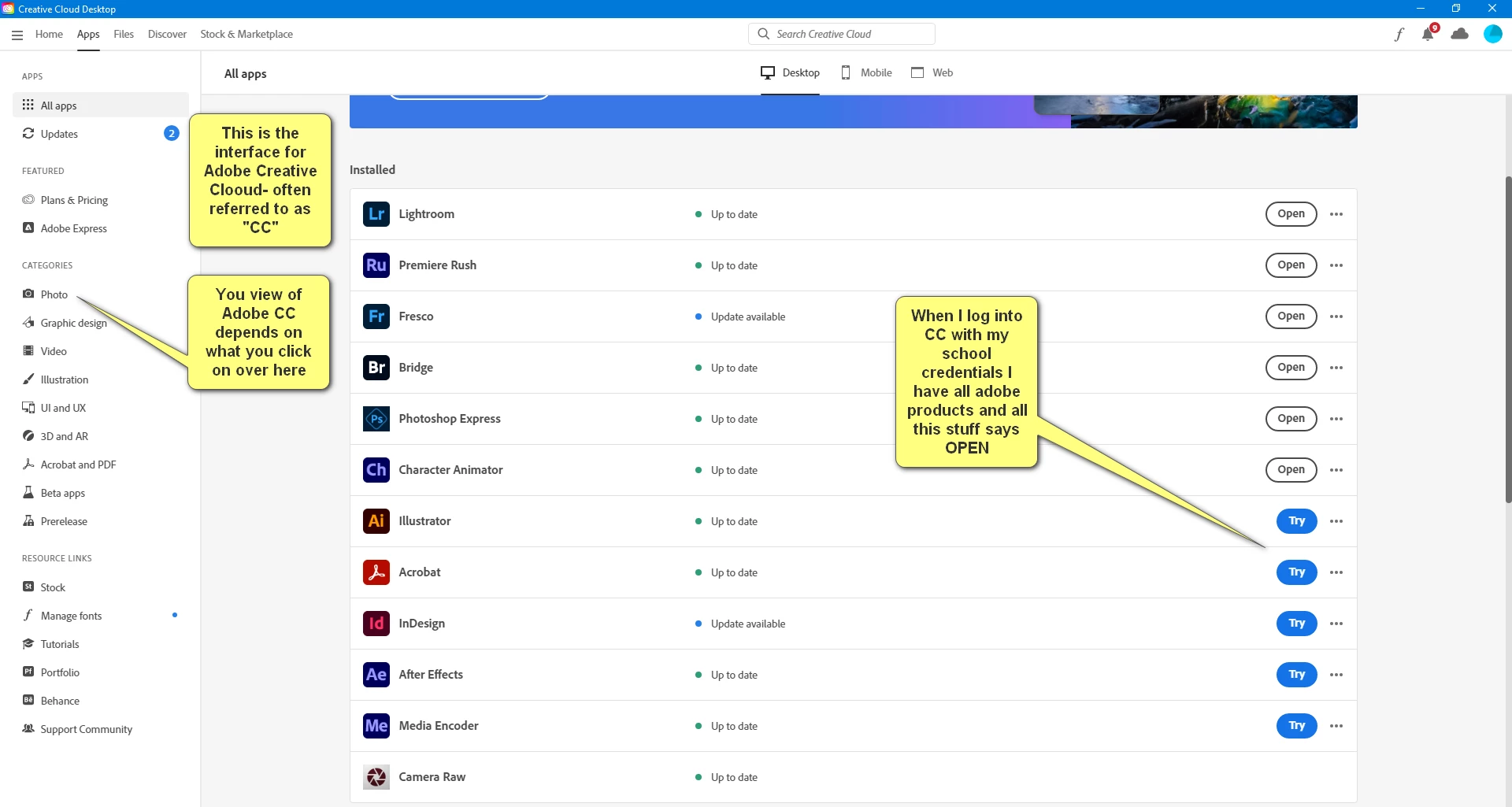Open the hamburger menu icon
This screenshot has width=1512, height=807.
tap(17, 35)
